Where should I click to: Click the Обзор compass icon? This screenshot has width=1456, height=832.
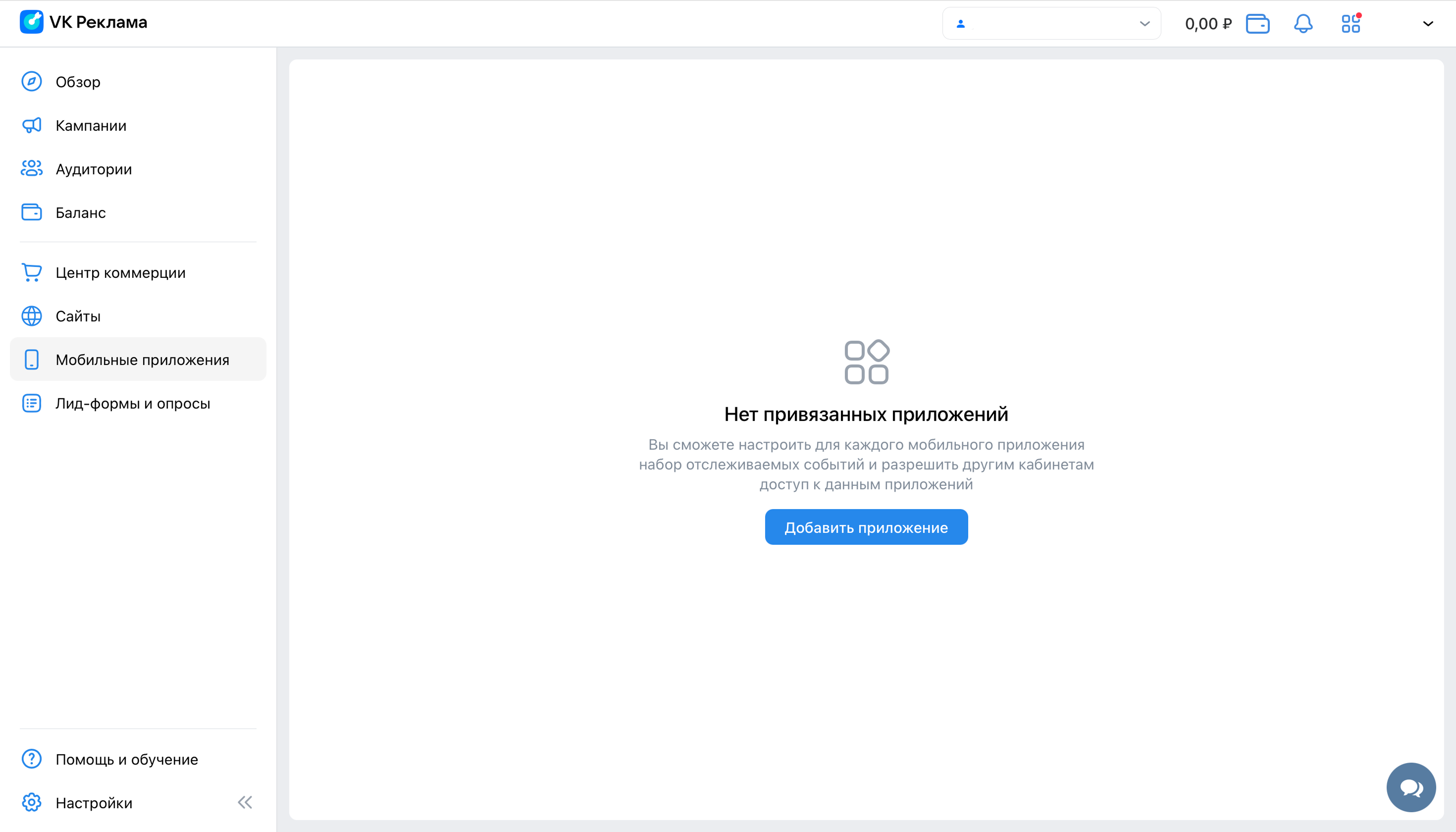[x=31, y=82]
